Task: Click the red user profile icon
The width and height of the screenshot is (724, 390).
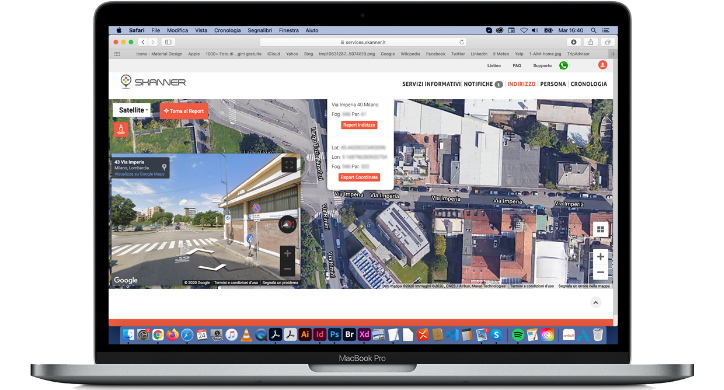Action: 603,65
